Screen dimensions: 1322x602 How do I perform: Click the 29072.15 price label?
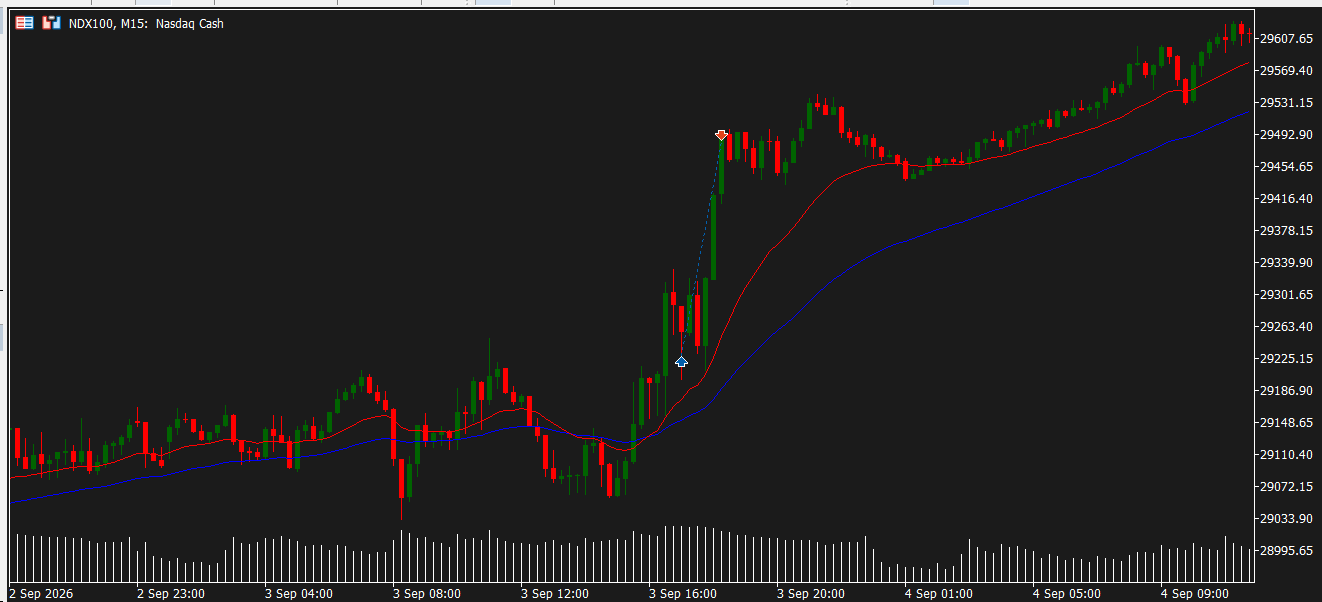point(1287,487)
